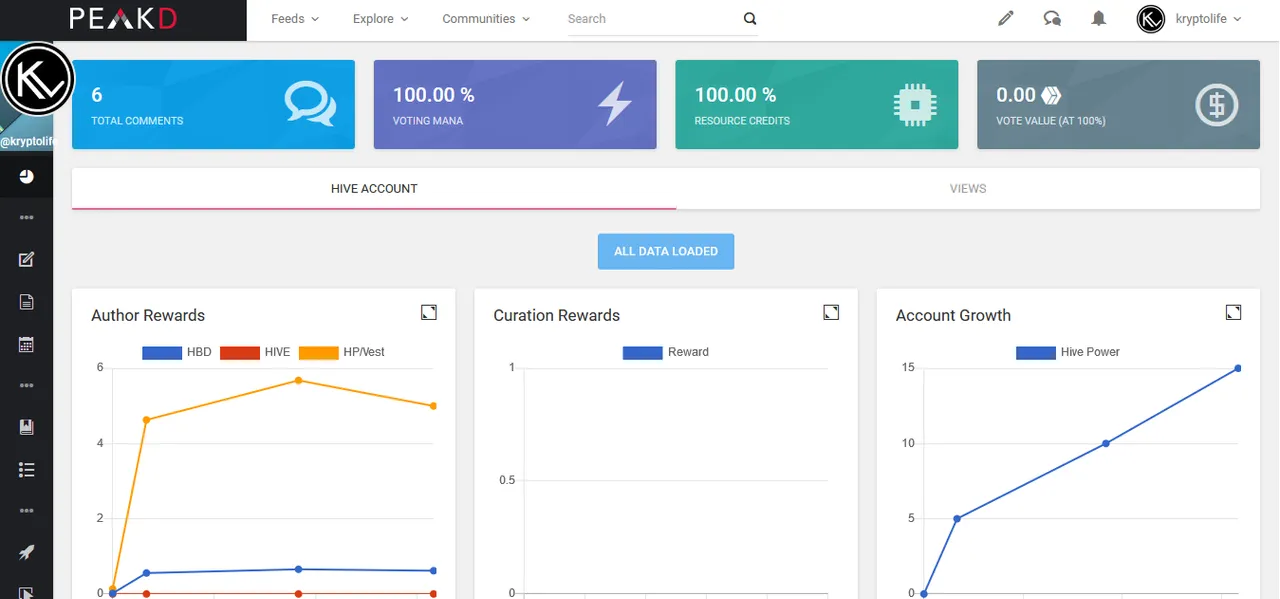The image size is (1280, 599).
Task: Open the document page sidebar icon
Action: click(x=26, y=302)
